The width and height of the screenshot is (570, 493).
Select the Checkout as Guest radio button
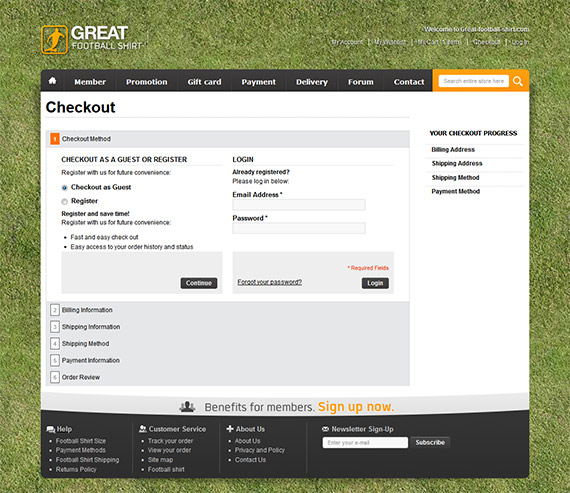[x=64, y=188]
